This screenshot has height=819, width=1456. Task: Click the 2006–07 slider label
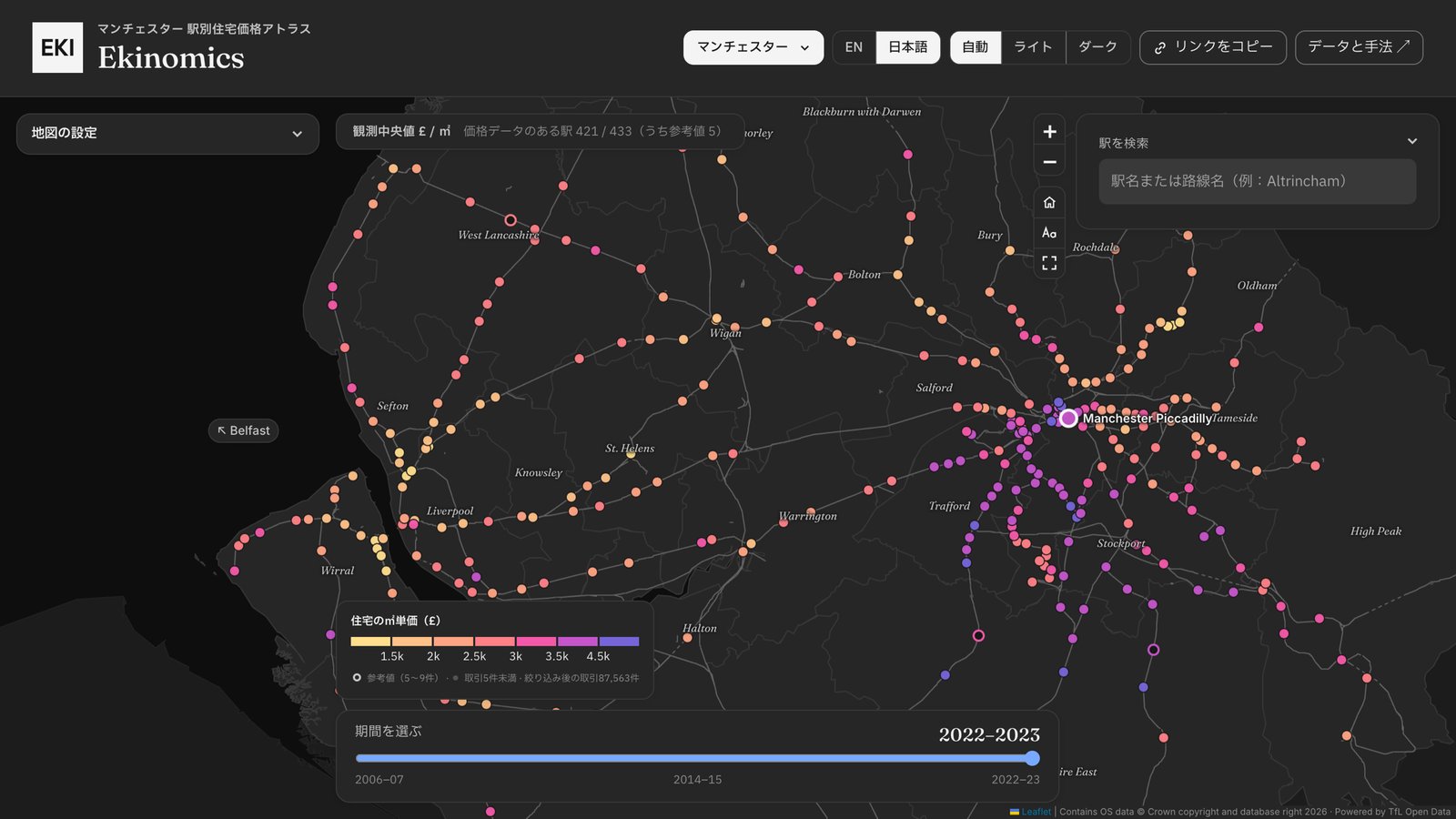coord(379,780)
